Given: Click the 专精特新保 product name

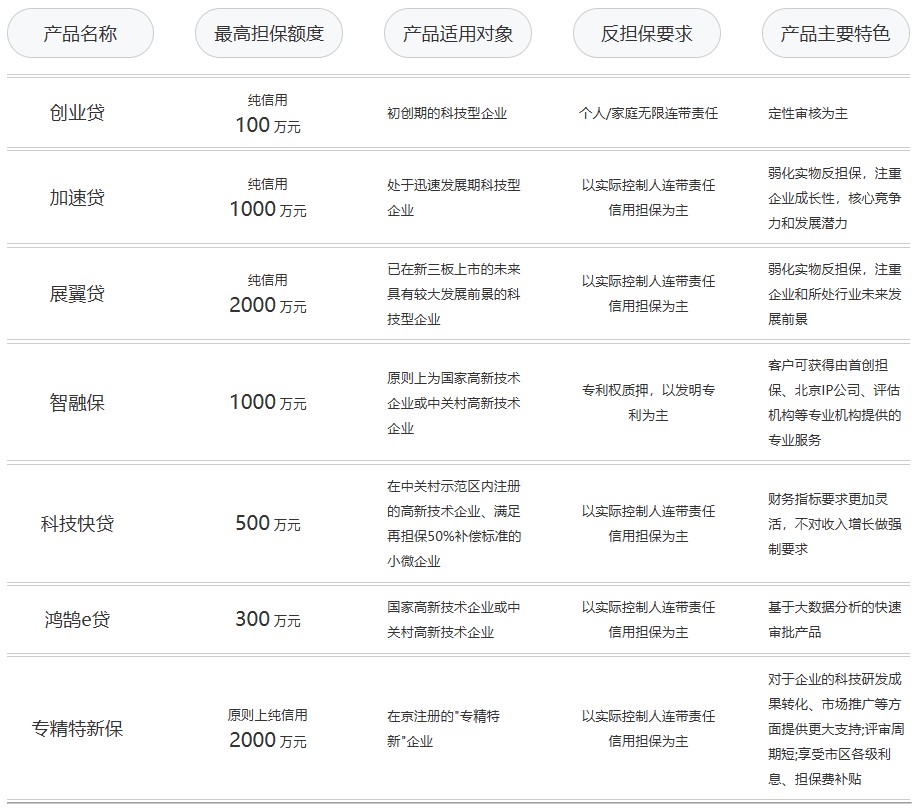Looking at the screenshot, I should click(x=77, y=728).
